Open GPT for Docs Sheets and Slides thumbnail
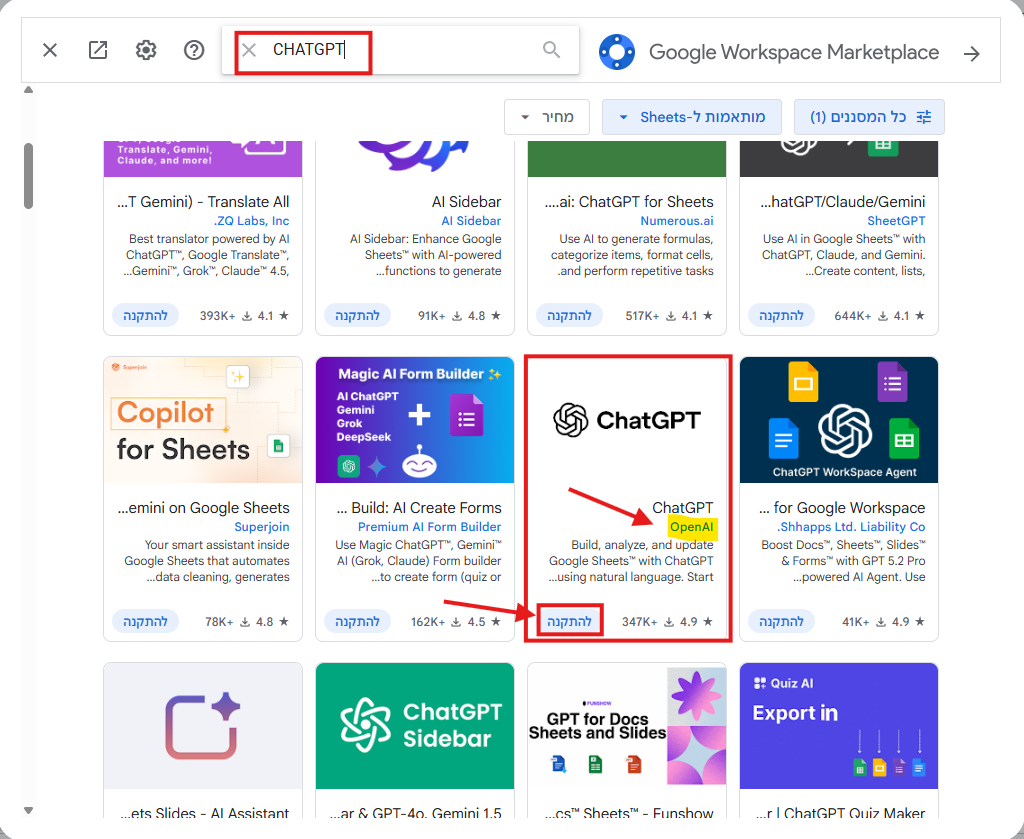Viewport: 1024px width, 839px height. pyautogui.click(x=627, y=726)
